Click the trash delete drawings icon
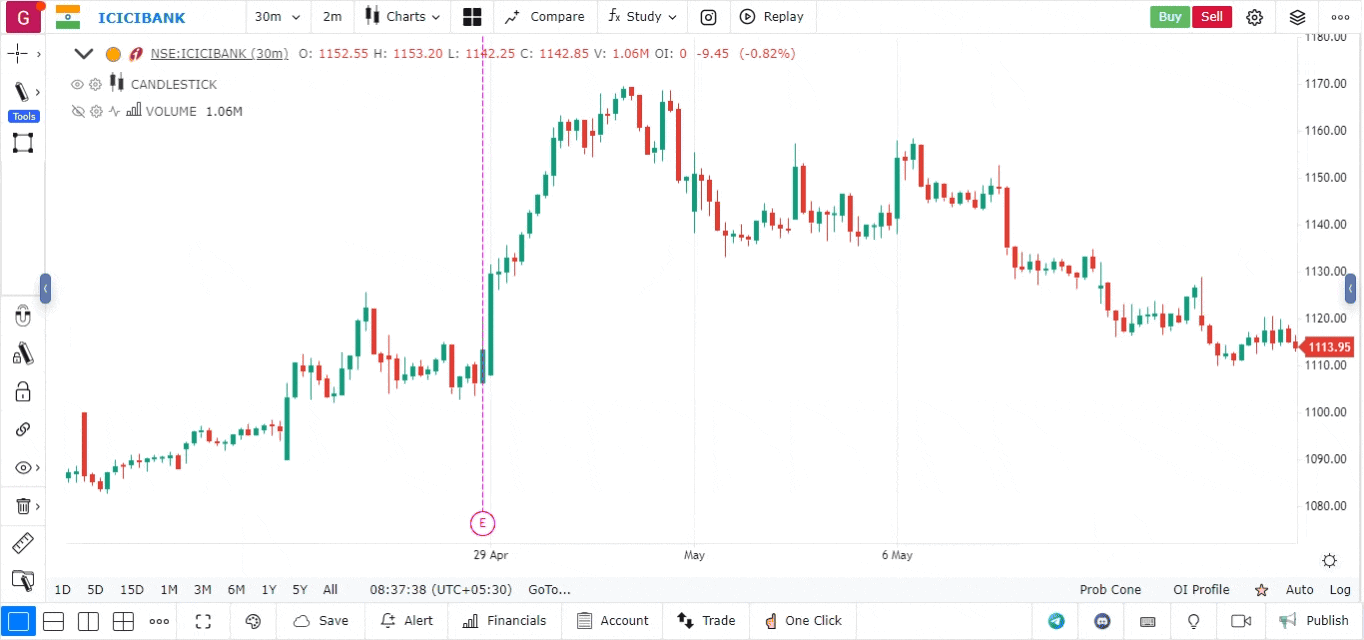 23,506
